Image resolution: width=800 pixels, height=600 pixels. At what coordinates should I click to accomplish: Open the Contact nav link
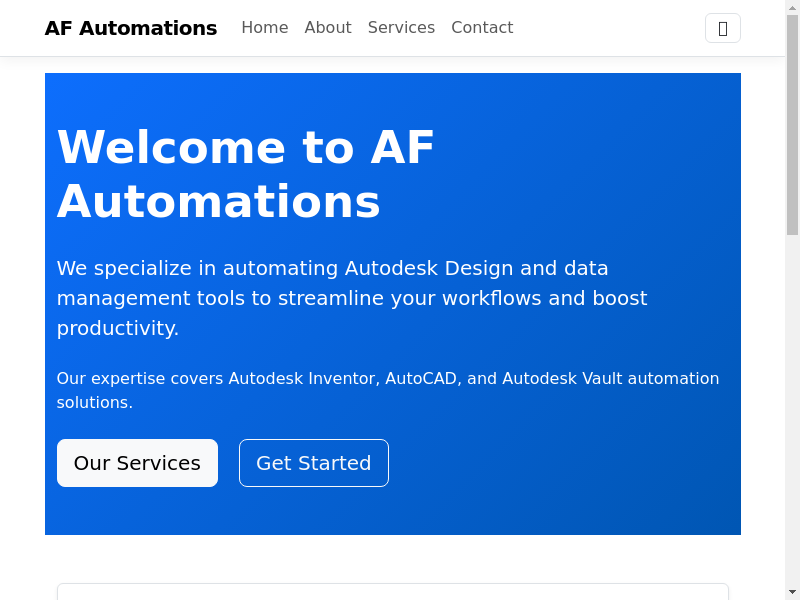pyautogui.click(x=482, y=28)
